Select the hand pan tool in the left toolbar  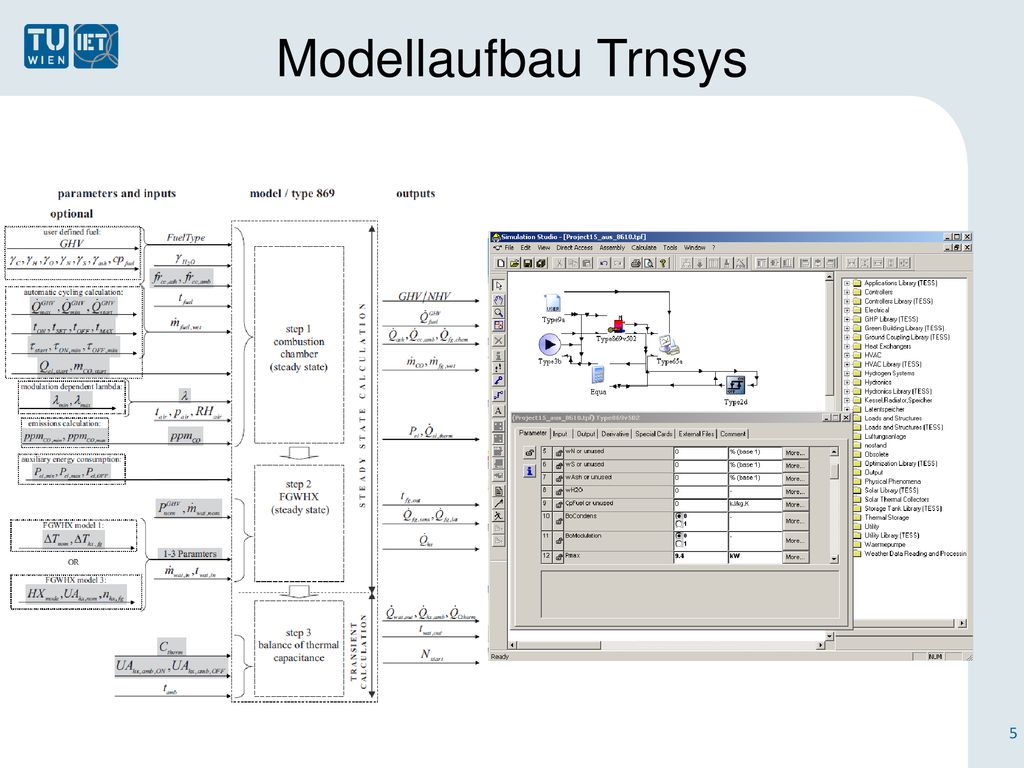pyautogui.click(x=498, y=300)
